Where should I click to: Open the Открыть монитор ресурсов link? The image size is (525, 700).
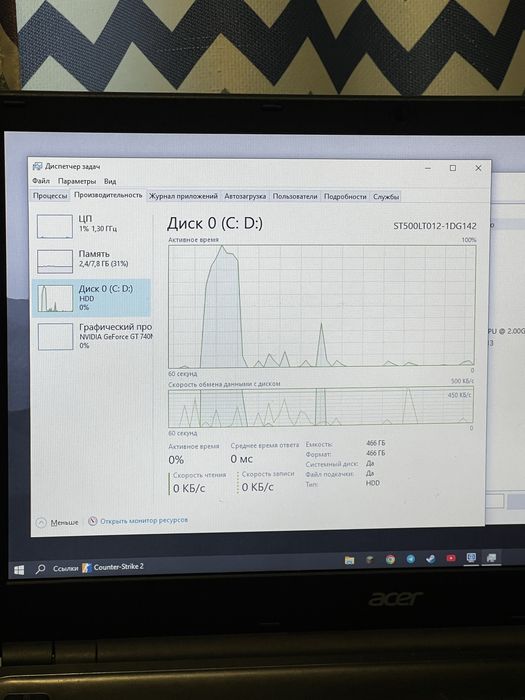144,521
